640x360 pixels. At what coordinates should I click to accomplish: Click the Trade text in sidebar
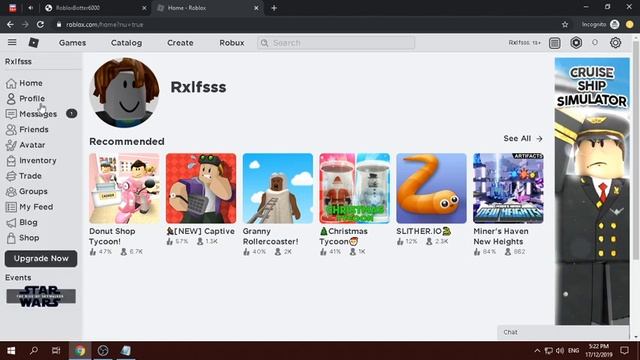(x=30, y=176)
